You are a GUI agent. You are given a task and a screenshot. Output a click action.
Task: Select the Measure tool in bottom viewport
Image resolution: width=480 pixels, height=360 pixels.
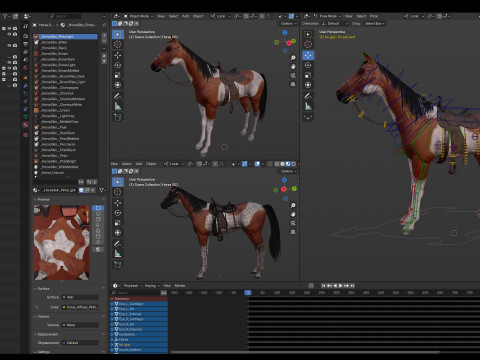pos(117,254)
